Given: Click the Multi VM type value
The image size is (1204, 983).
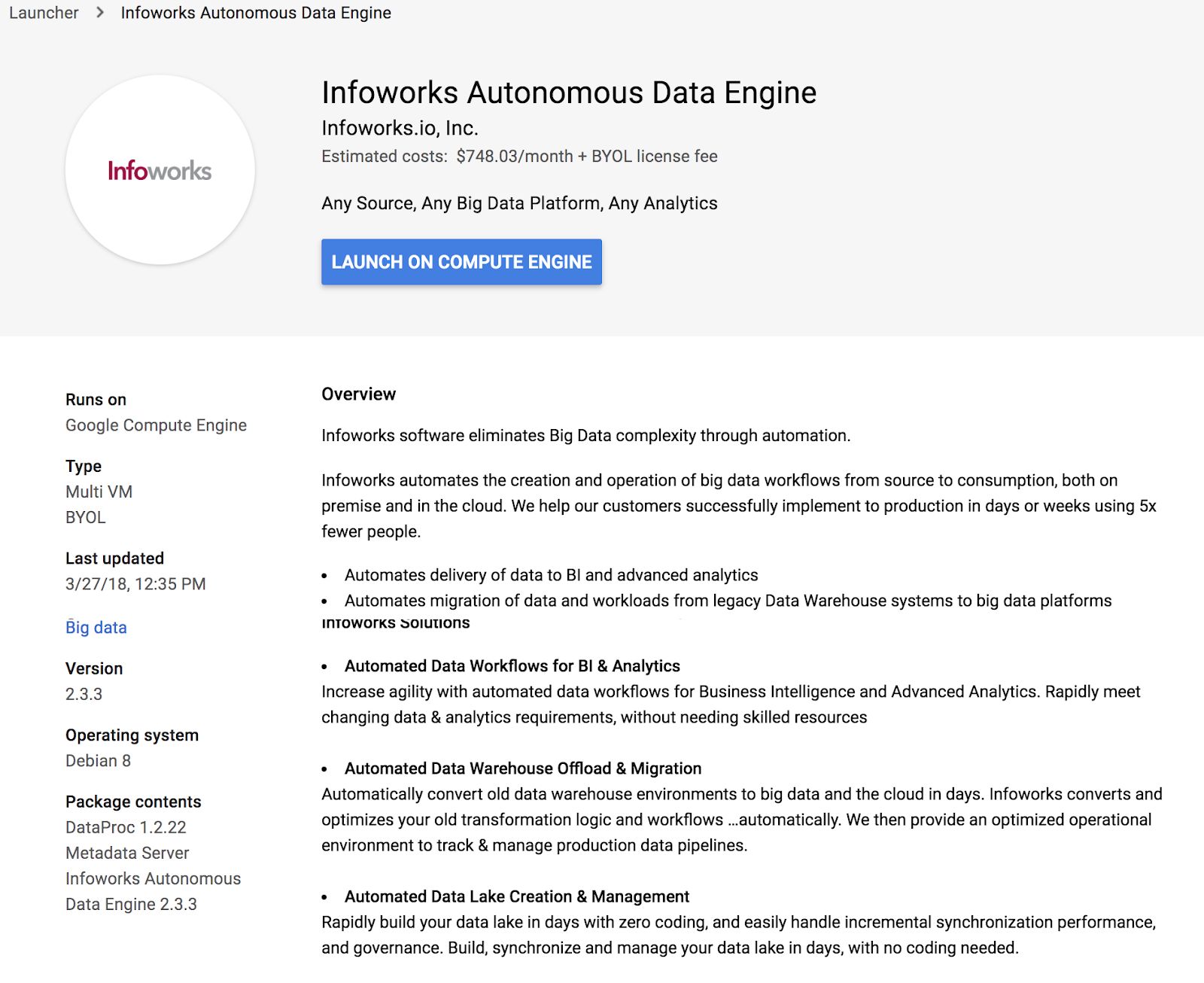Looking at the screenshot, I should (99, 491).
